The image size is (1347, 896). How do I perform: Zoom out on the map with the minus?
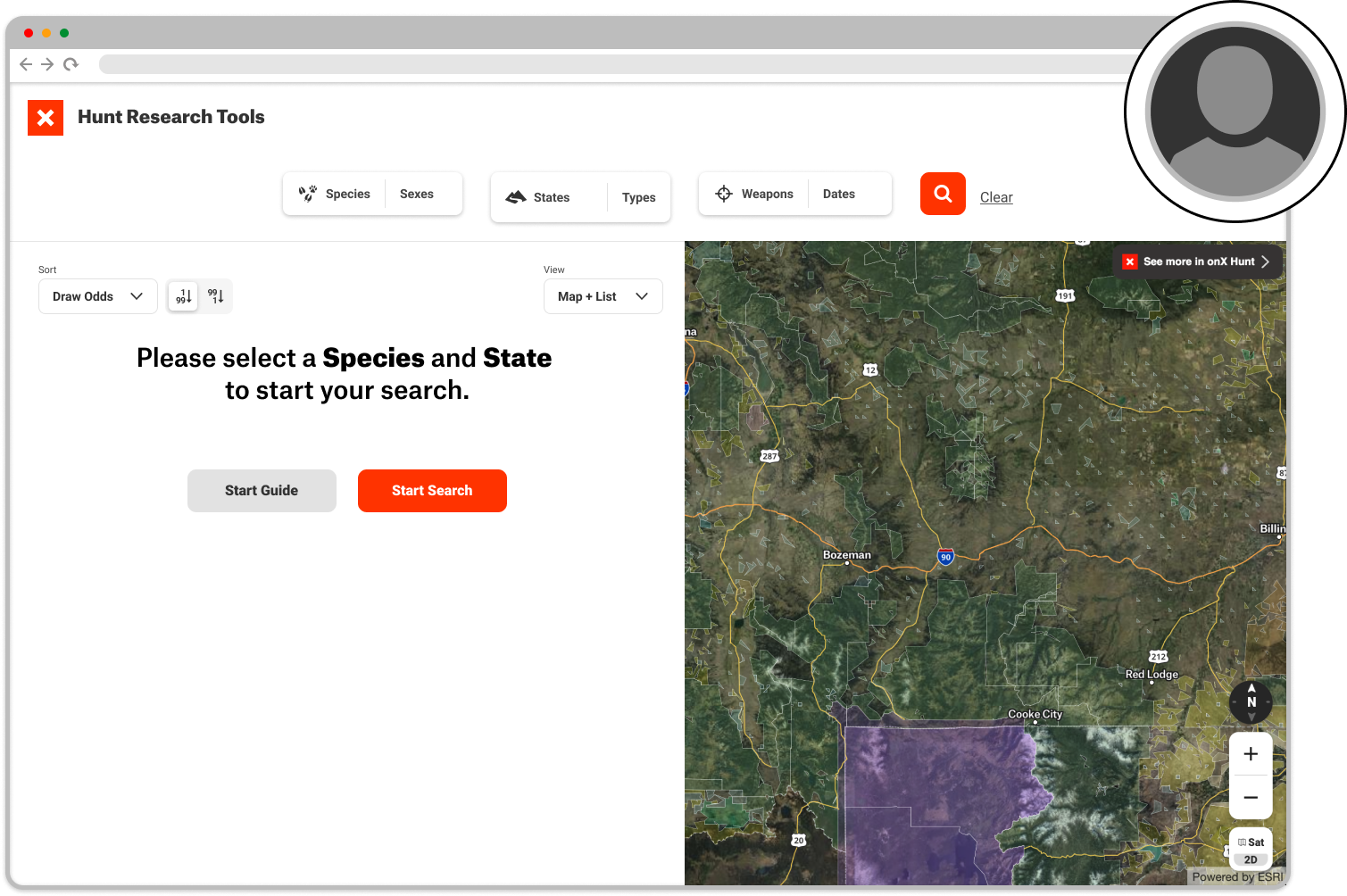[x=1251, y=798]
